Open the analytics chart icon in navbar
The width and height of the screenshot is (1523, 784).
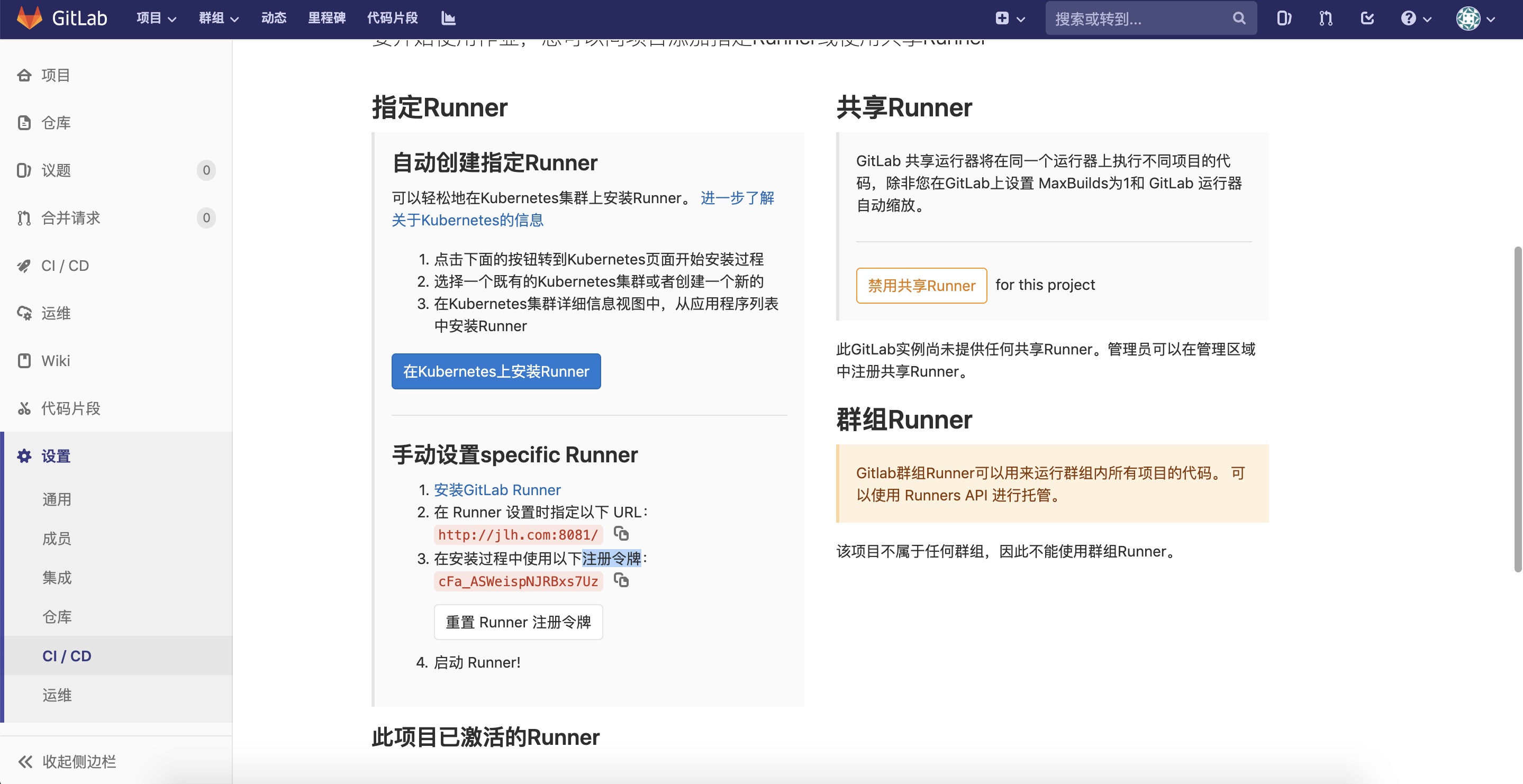click(448, 18)
